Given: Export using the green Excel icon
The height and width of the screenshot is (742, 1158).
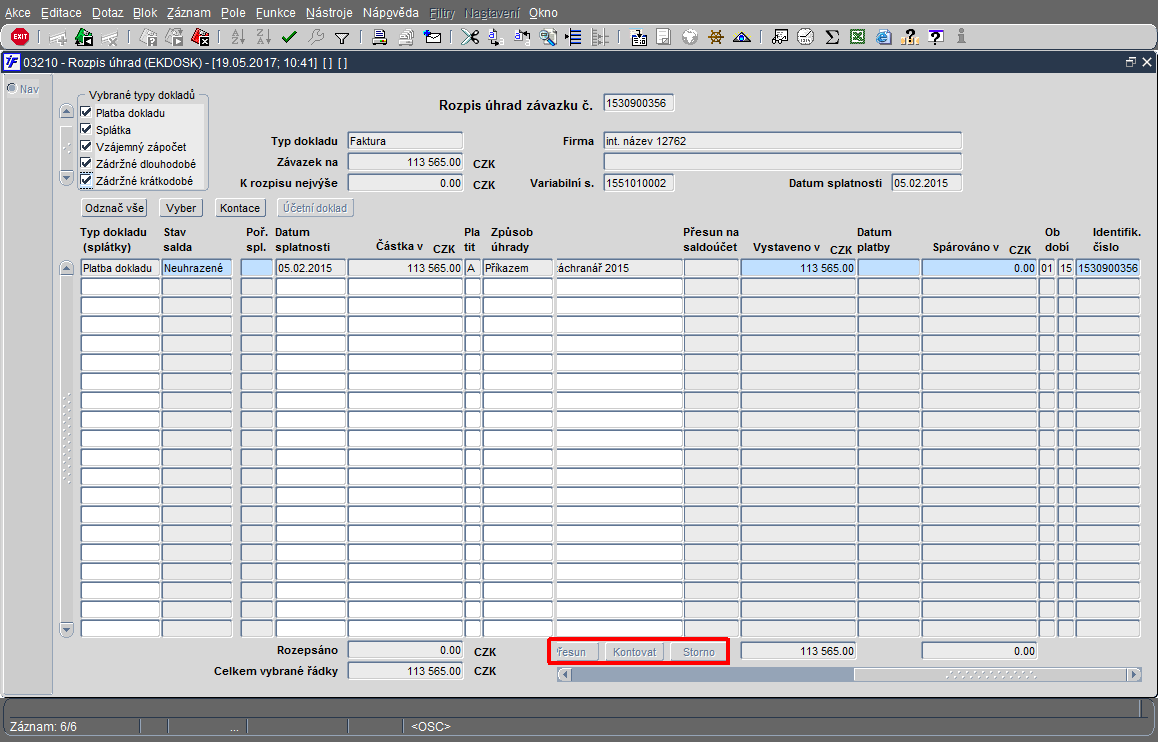Looking at the screenshot, I should [x=857, y=37].
